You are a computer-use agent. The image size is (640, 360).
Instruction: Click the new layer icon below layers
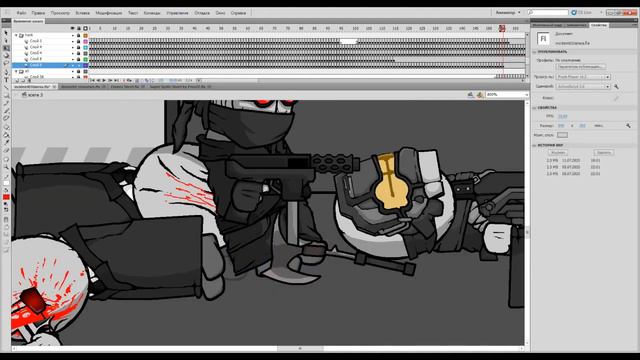pyautogui.click(x=17, y=81)
